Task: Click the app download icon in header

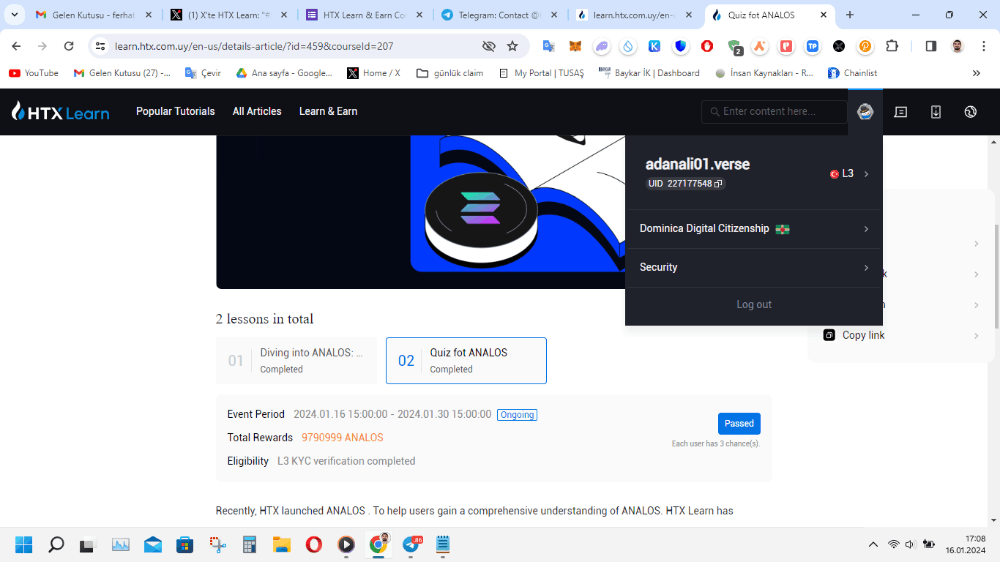Action: [x=936, y=112]
